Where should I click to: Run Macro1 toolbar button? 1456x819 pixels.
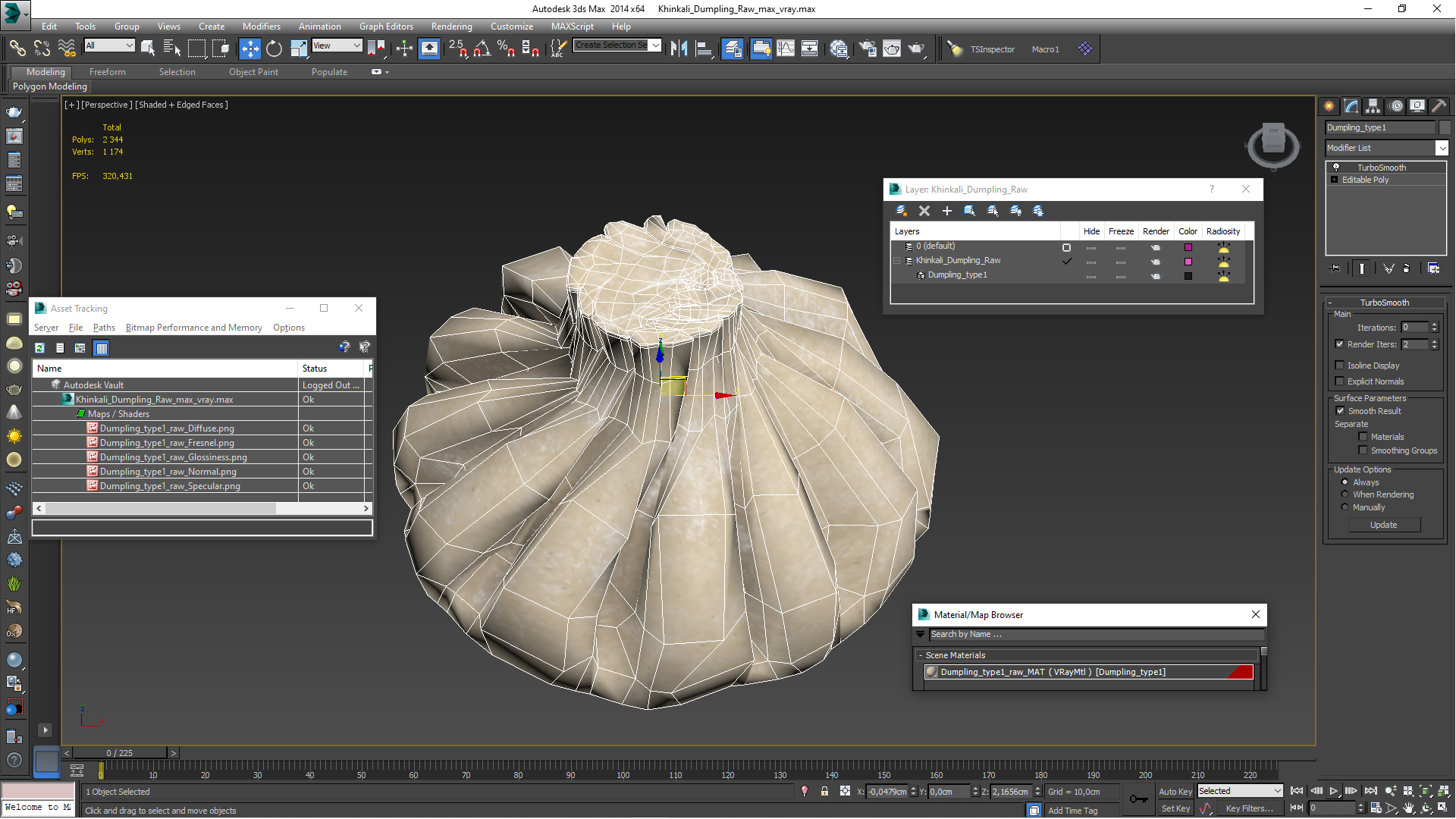pos(1045,49)
